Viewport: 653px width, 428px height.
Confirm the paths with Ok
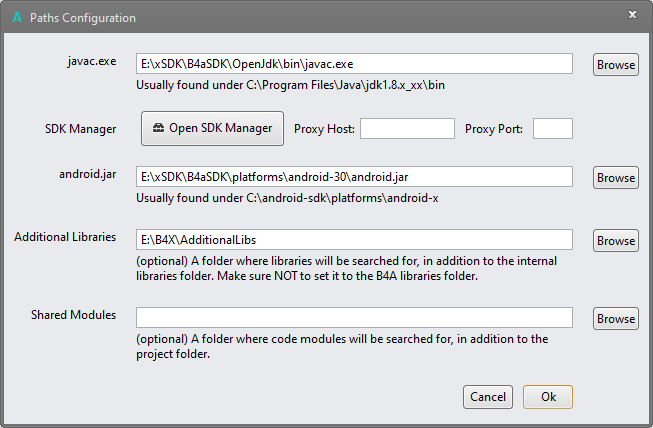[548, 396]
